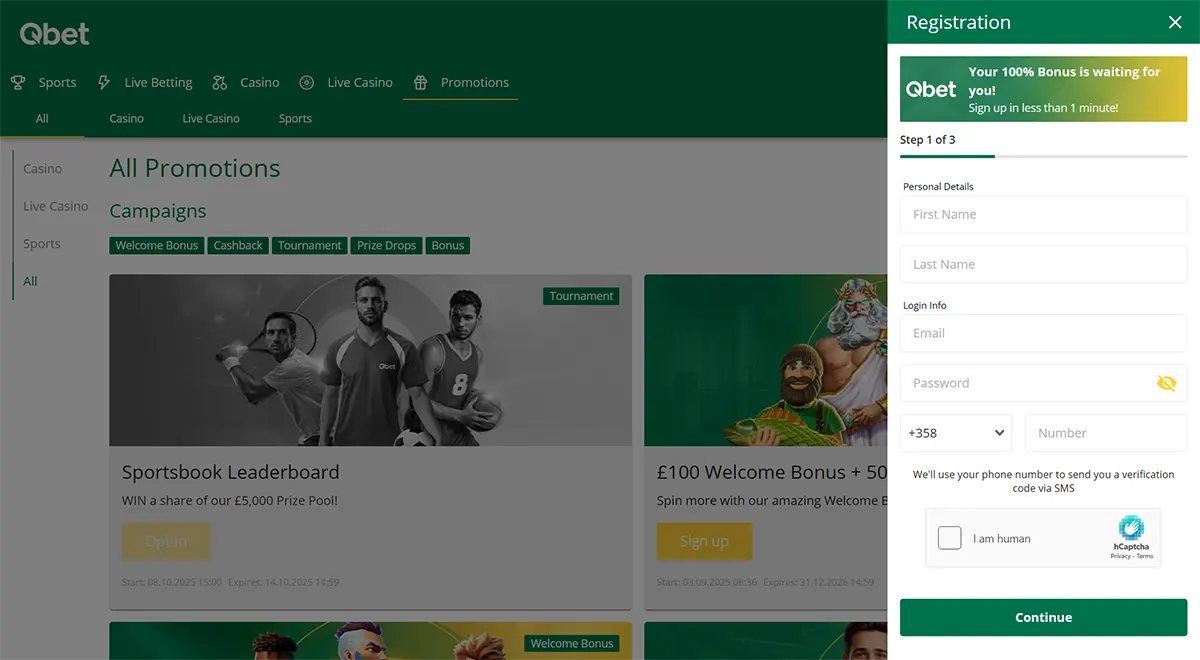The image size is (1200, 660).
Task: Click the Live Betting lightning icon
Action: (x=104, y=83)
